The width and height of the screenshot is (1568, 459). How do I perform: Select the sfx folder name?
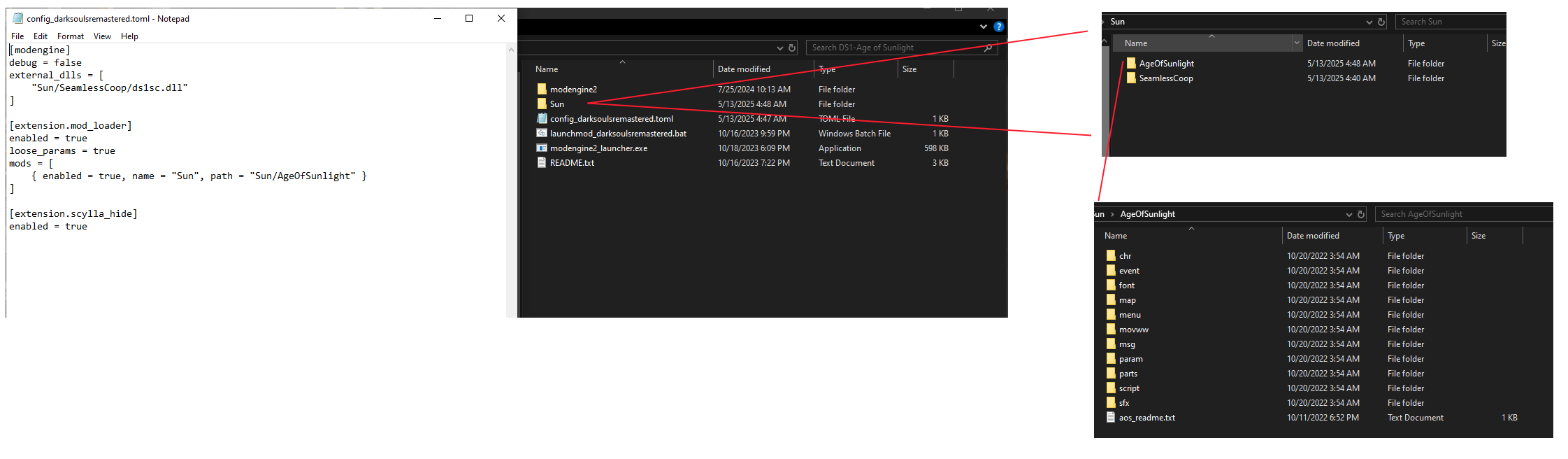pyautogui.click(x=1124, y=403)
